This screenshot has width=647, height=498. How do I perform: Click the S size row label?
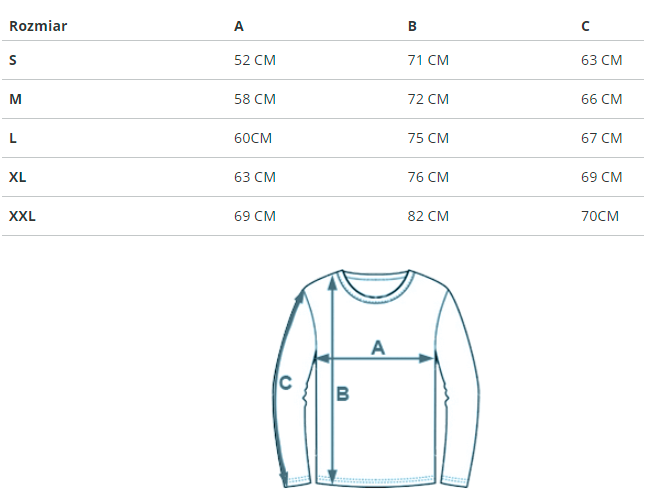tap(13, 60)
